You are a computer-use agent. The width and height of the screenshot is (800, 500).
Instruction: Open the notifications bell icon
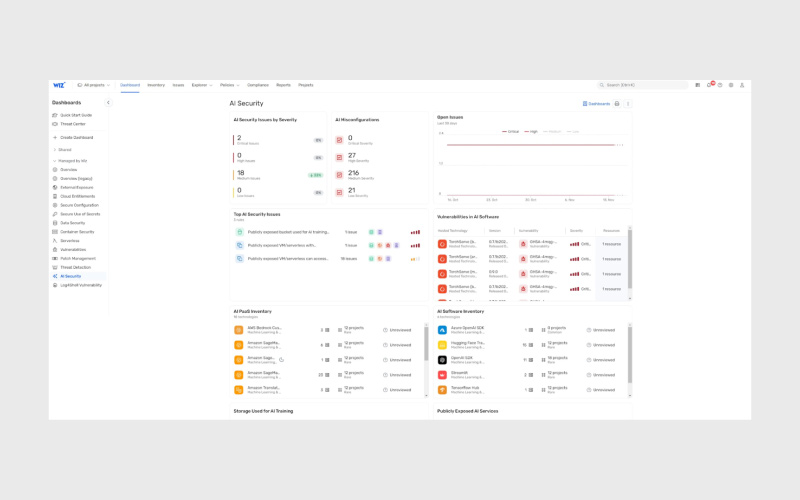[x=709, y=85]
